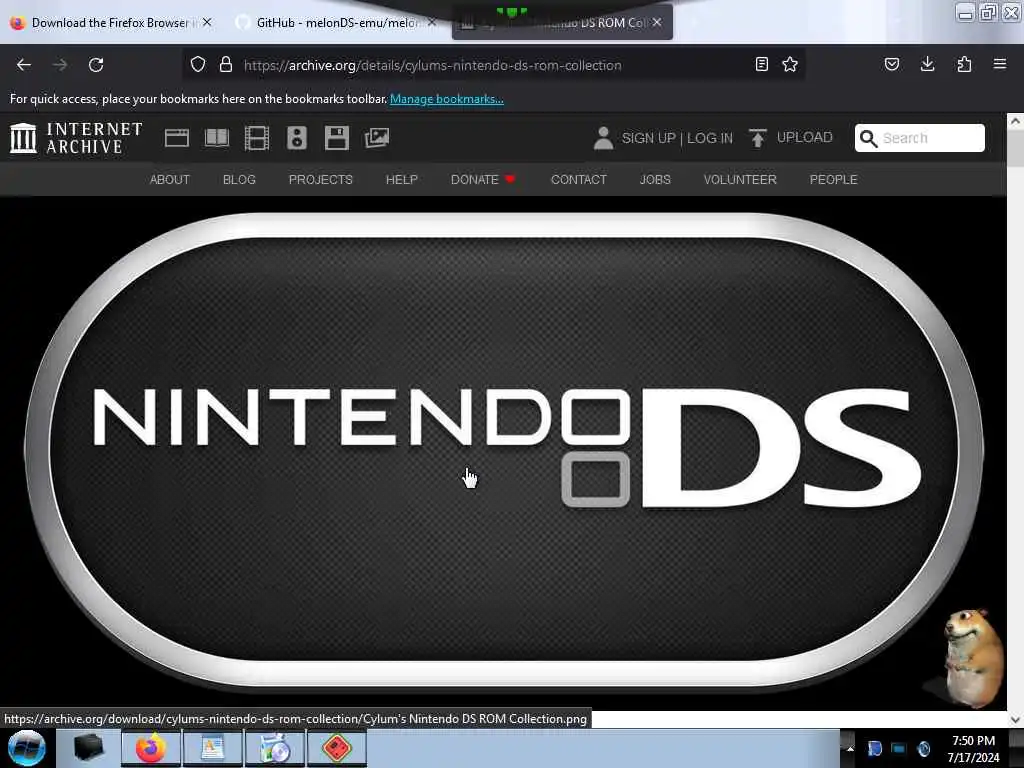1024x768 pixels.
Task: Close the Nintendo DS ROM Collection tab
Action: (x=657, y=22)
